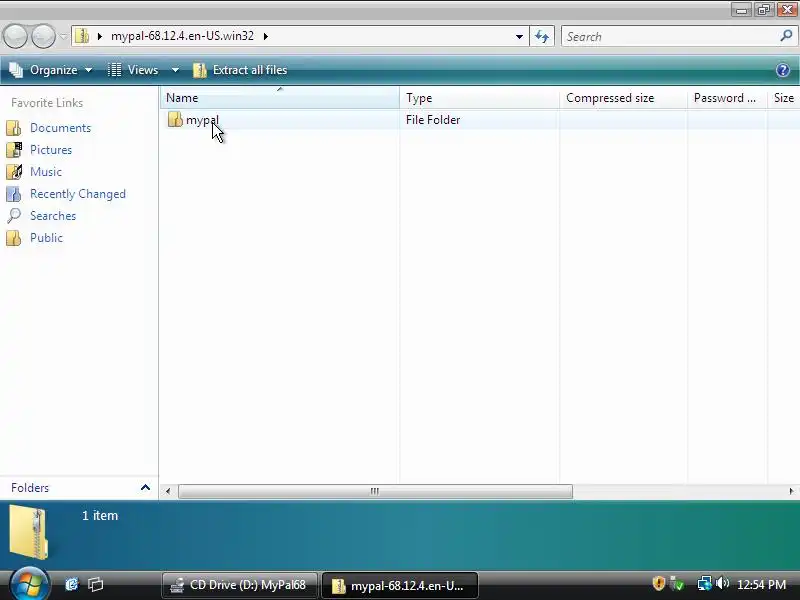Open the Recently Changed link
The height and width of the screenshot is (600, 800).
coord(78,194)
